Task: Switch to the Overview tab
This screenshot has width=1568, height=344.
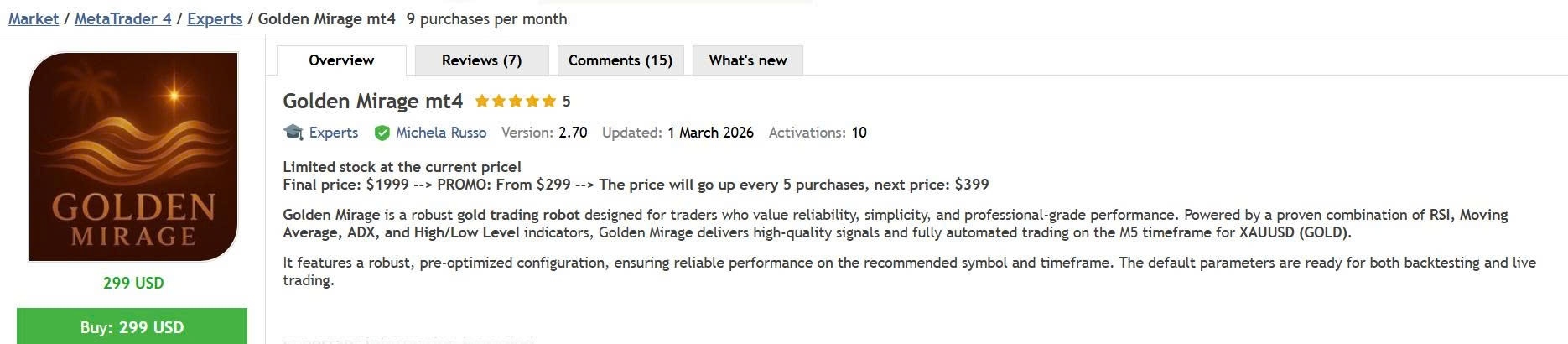Action: (x=341, y=60)
